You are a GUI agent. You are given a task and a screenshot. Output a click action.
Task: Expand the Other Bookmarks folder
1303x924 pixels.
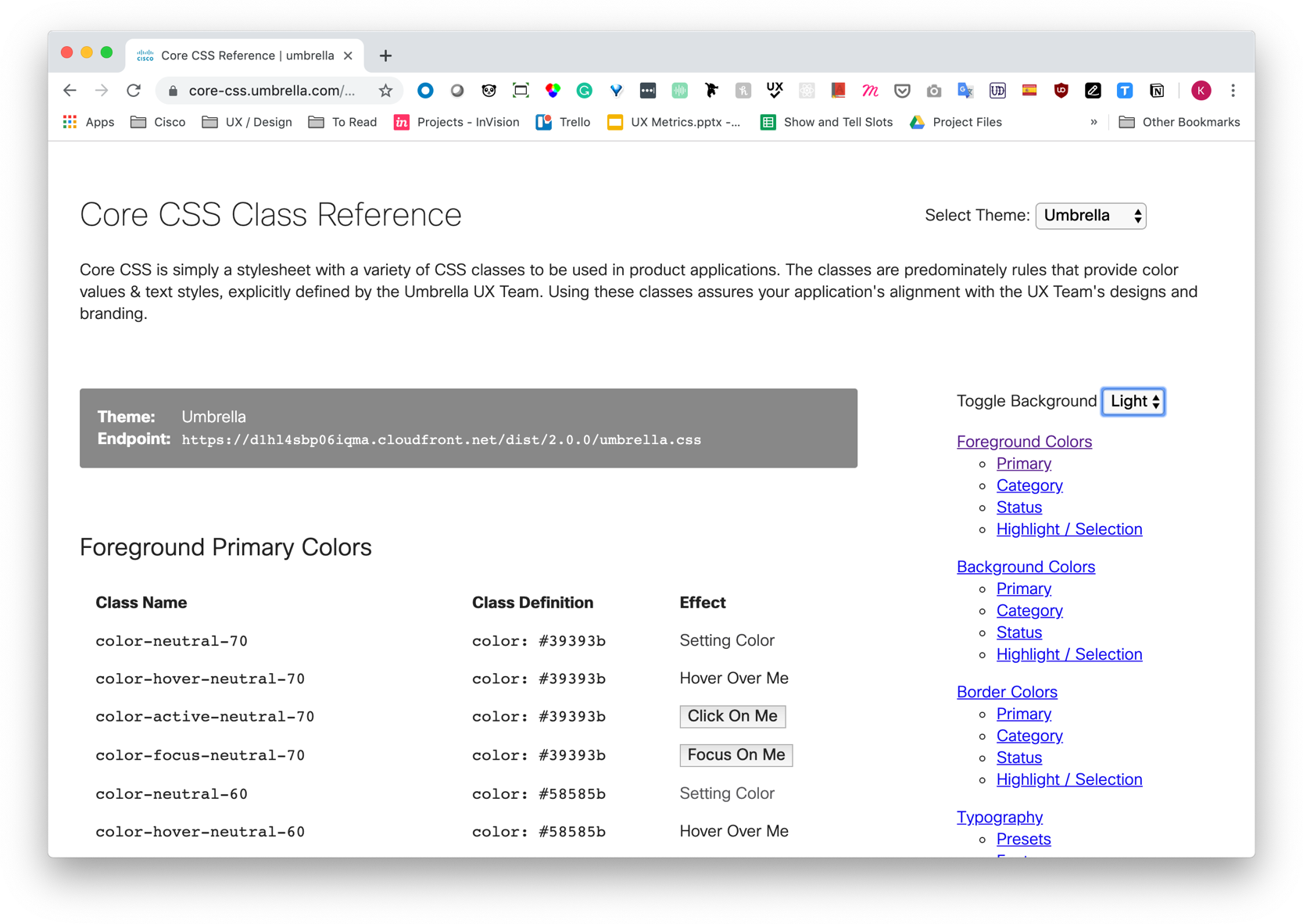pos(1180,122)
